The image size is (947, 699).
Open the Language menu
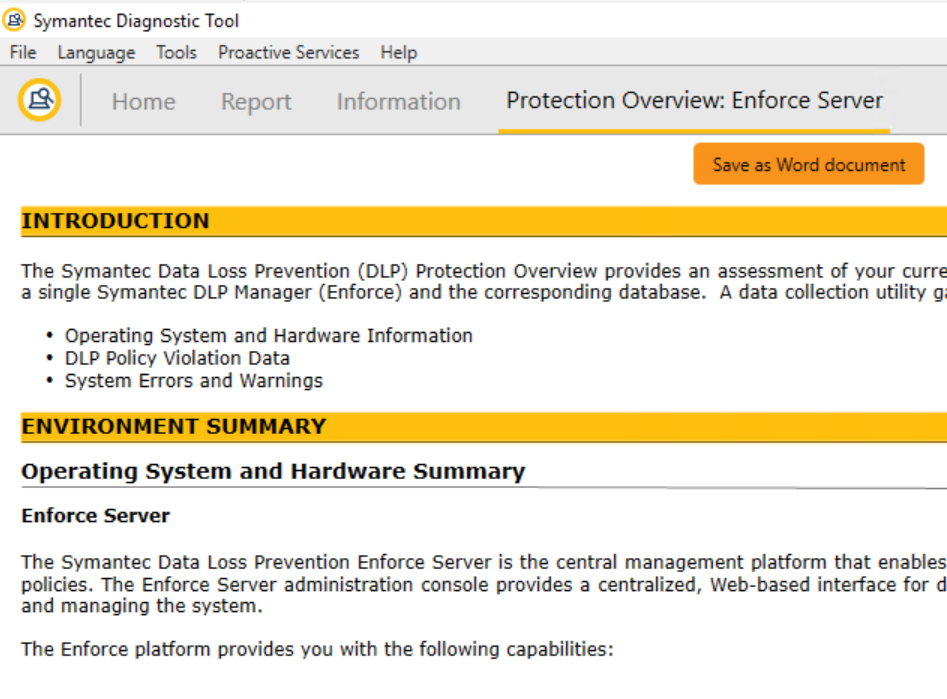click(96, 53)
